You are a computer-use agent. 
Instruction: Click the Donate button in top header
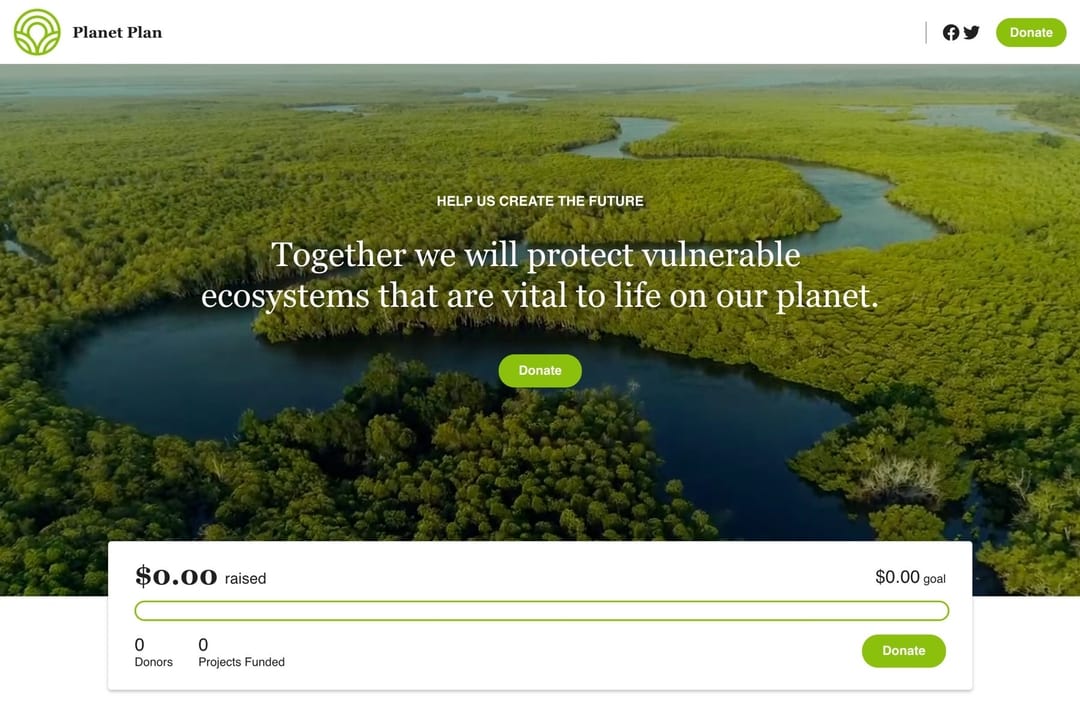(1030, 32)
